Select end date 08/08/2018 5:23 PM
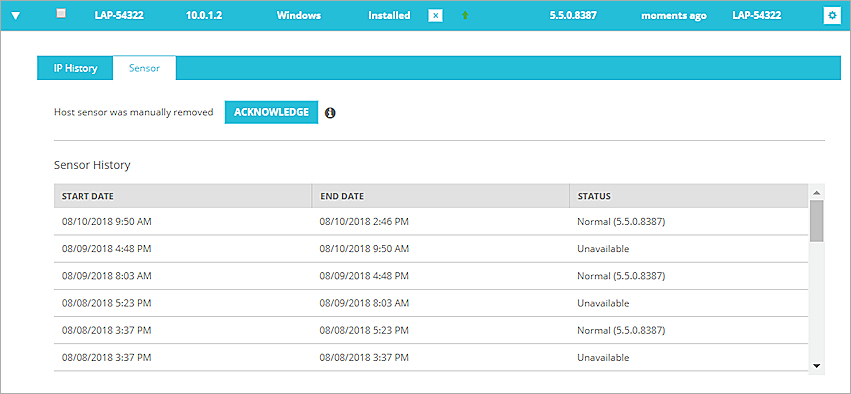Screen dimensions: 851x394 (x=364, y=330)
